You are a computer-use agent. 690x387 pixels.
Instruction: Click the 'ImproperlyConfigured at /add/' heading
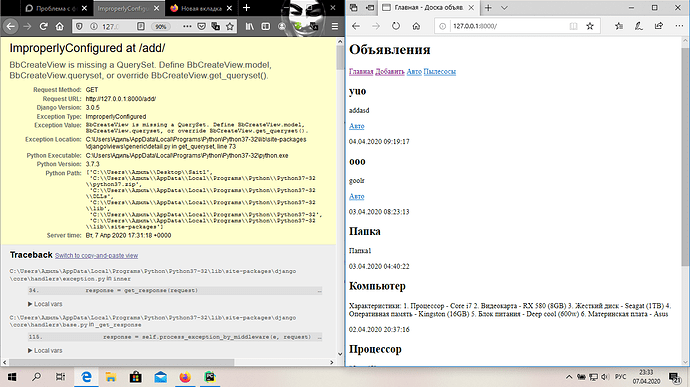87,48
